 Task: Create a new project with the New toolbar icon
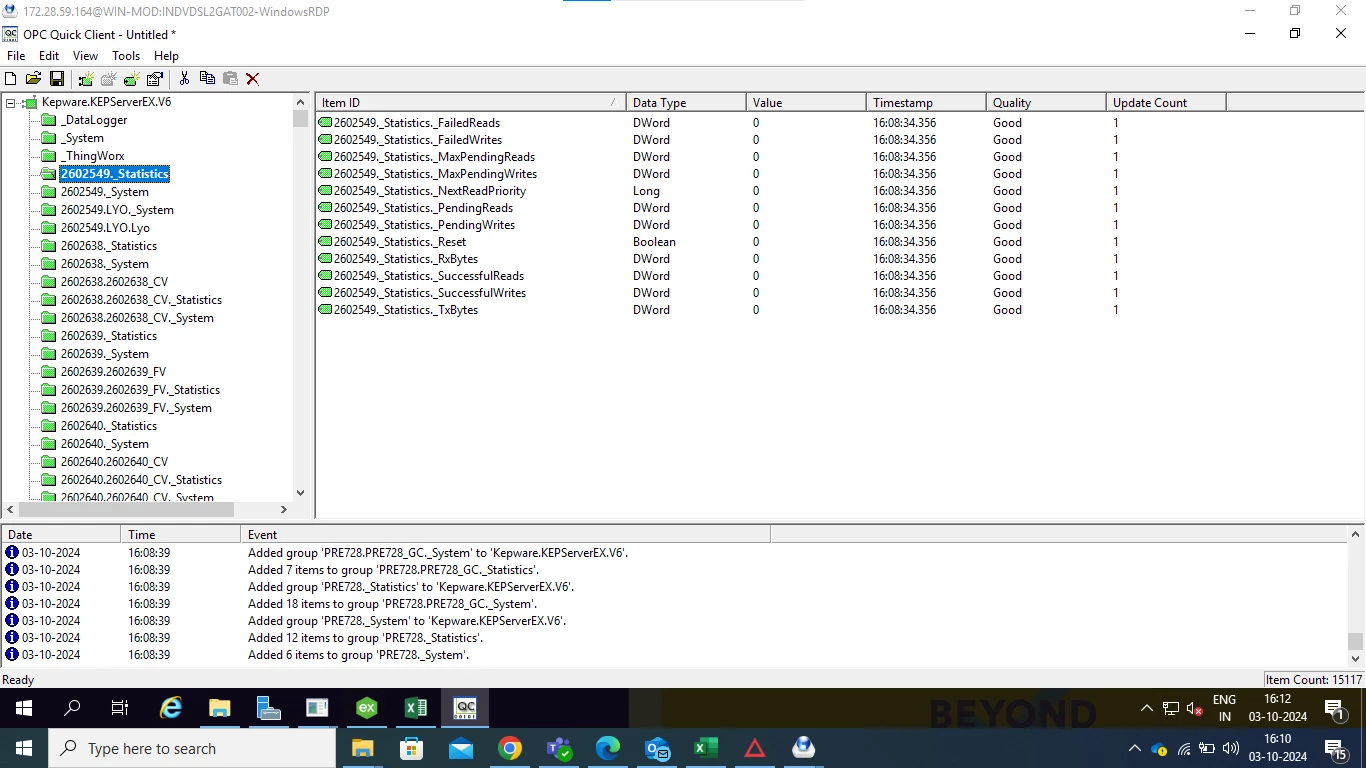click(x=10, y=79)
